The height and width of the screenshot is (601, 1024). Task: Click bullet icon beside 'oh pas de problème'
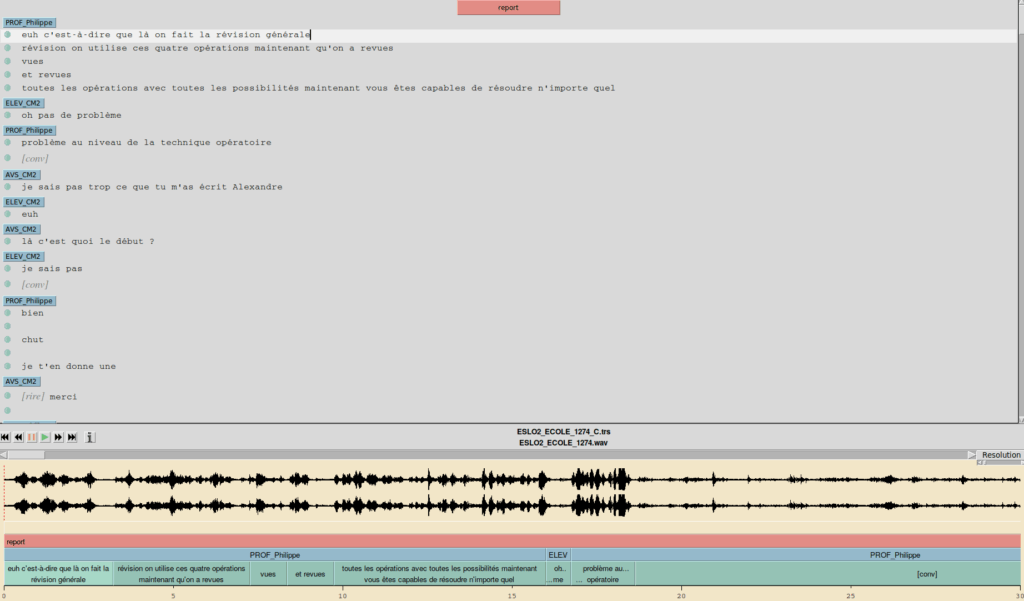pos(8,115)
